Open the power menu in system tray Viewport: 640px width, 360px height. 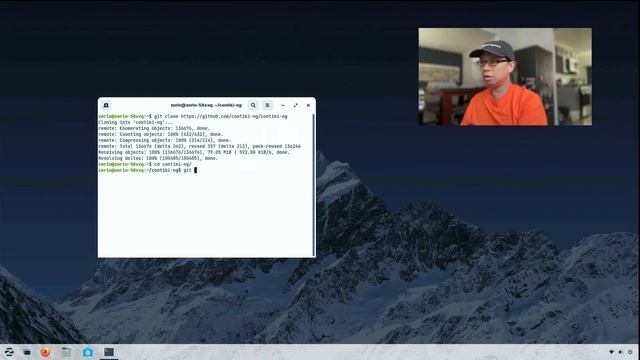(630, 352)
